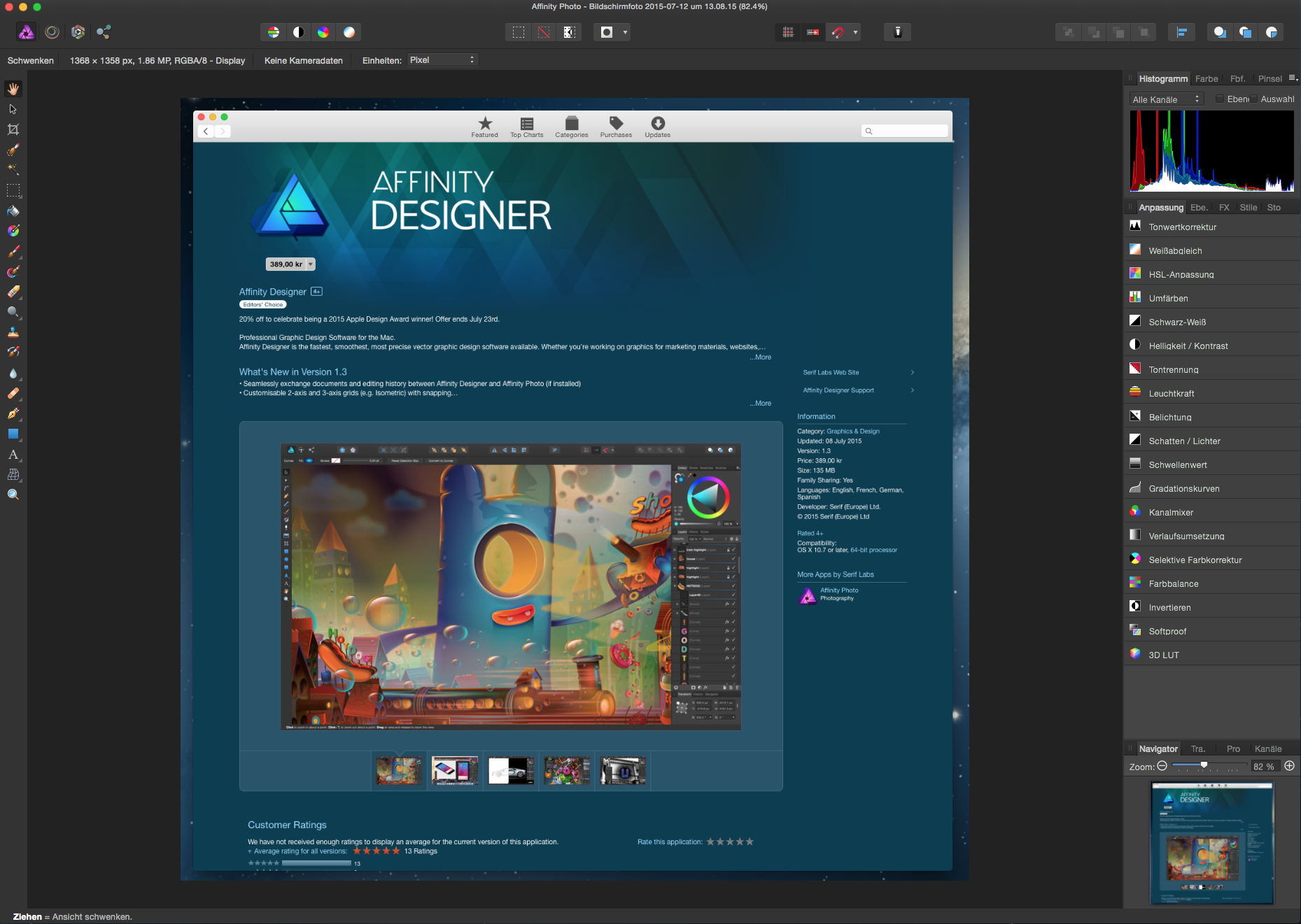
Task: Select the Zoom magnifier tool at bottom
Action: (x=13, y=495)
